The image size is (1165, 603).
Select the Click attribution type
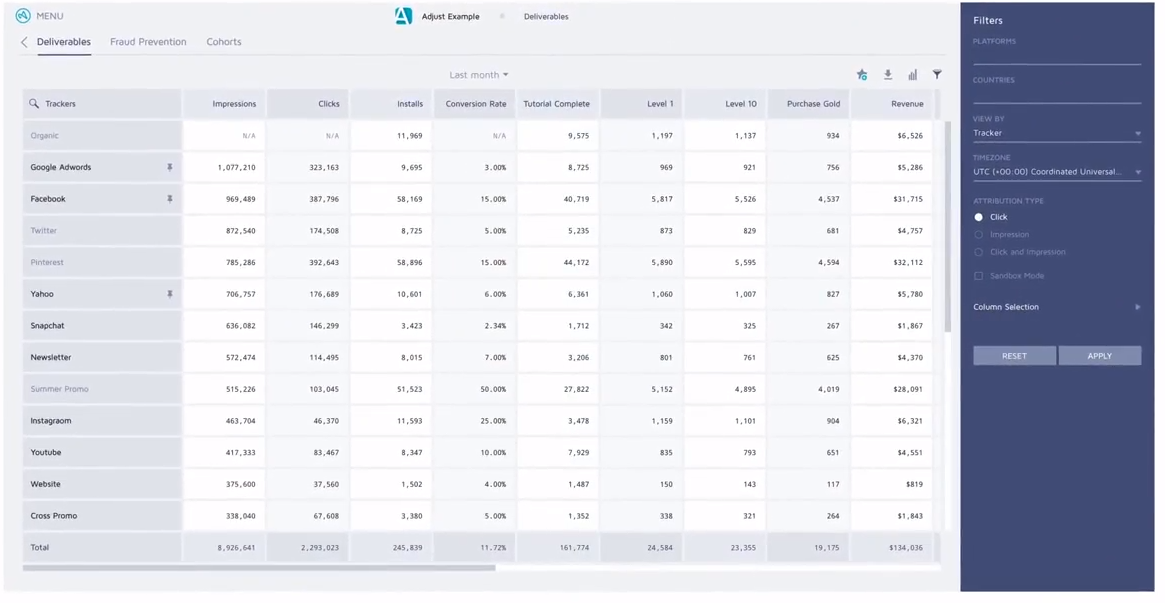979,217
